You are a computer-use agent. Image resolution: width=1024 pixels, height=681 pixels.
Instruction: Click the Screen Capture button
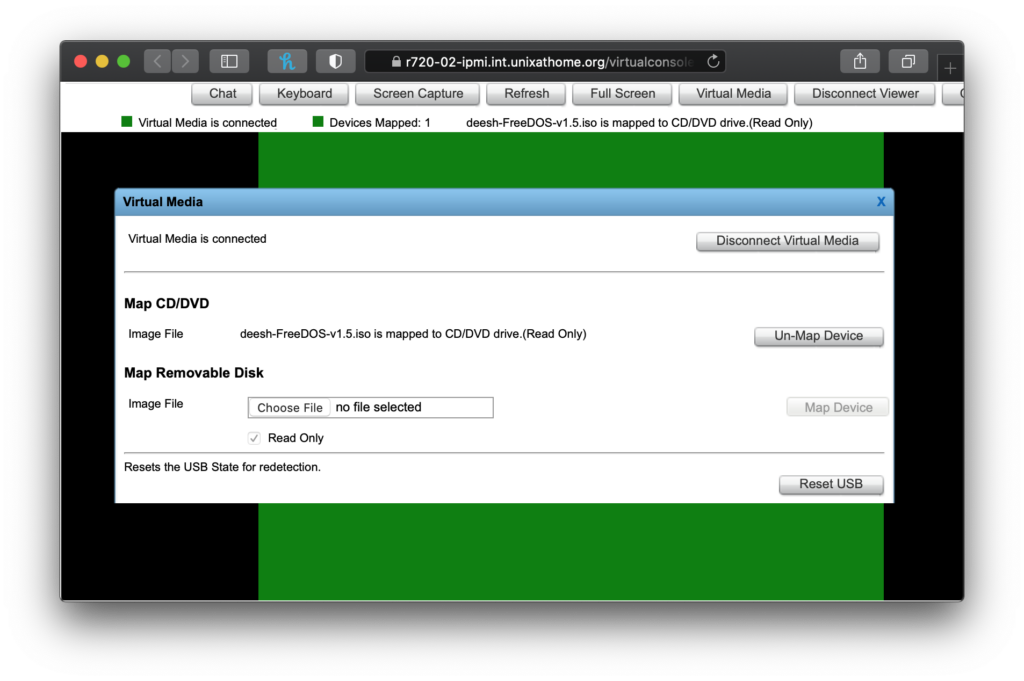point(418,93)
